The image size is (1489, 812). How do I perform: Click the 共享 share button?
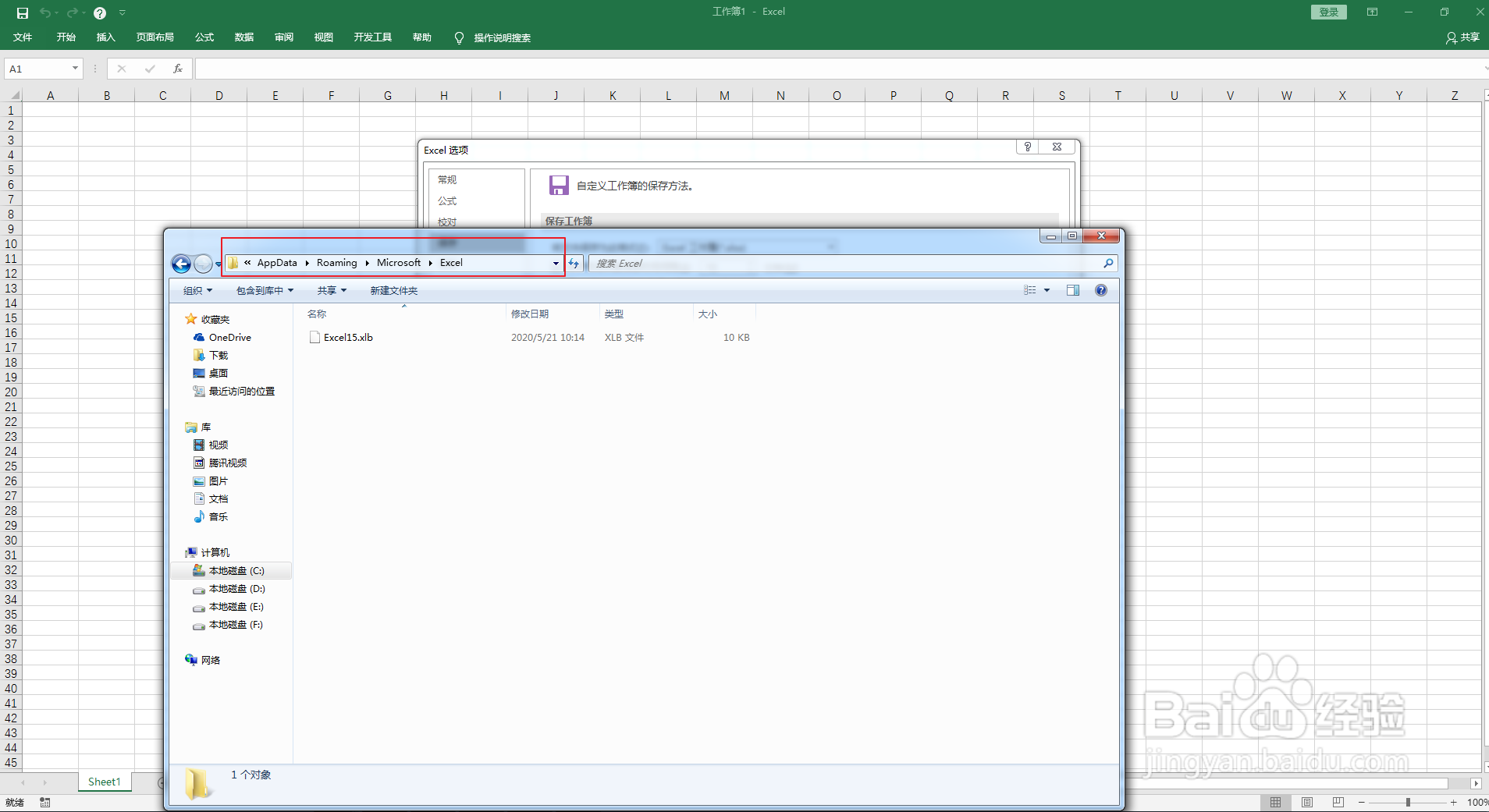[x=1462, y=37]
